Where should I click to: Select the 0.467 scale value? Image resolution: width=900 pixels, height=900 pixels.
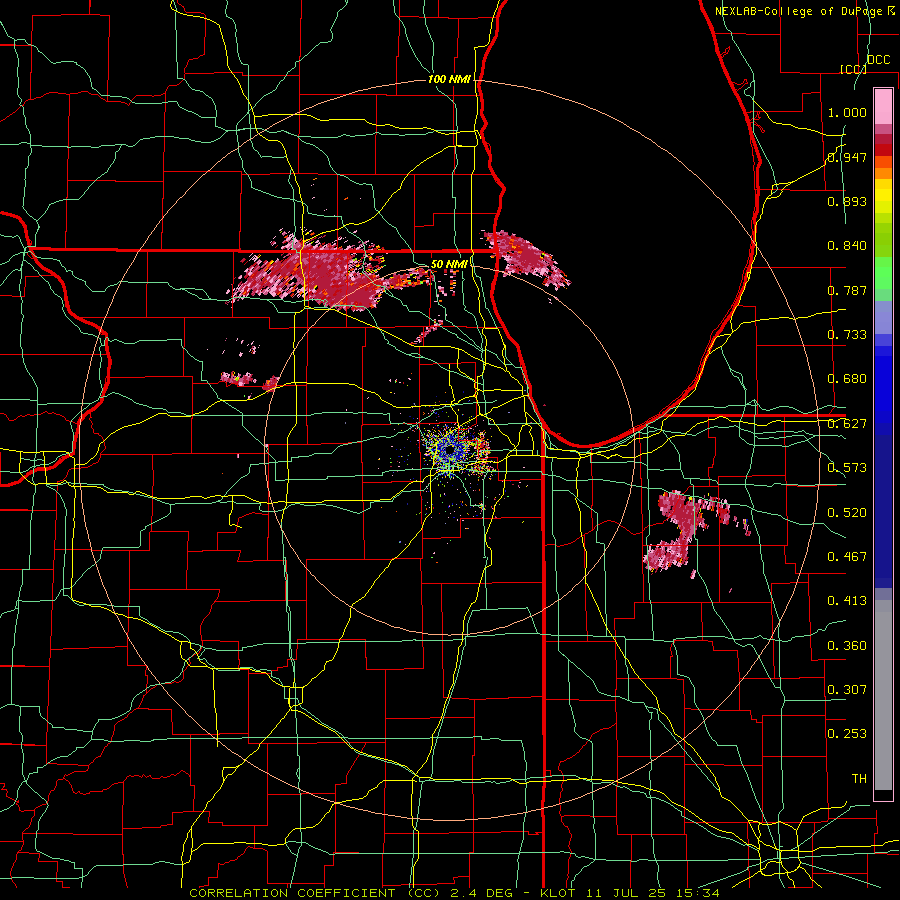(x=847, y=556)
